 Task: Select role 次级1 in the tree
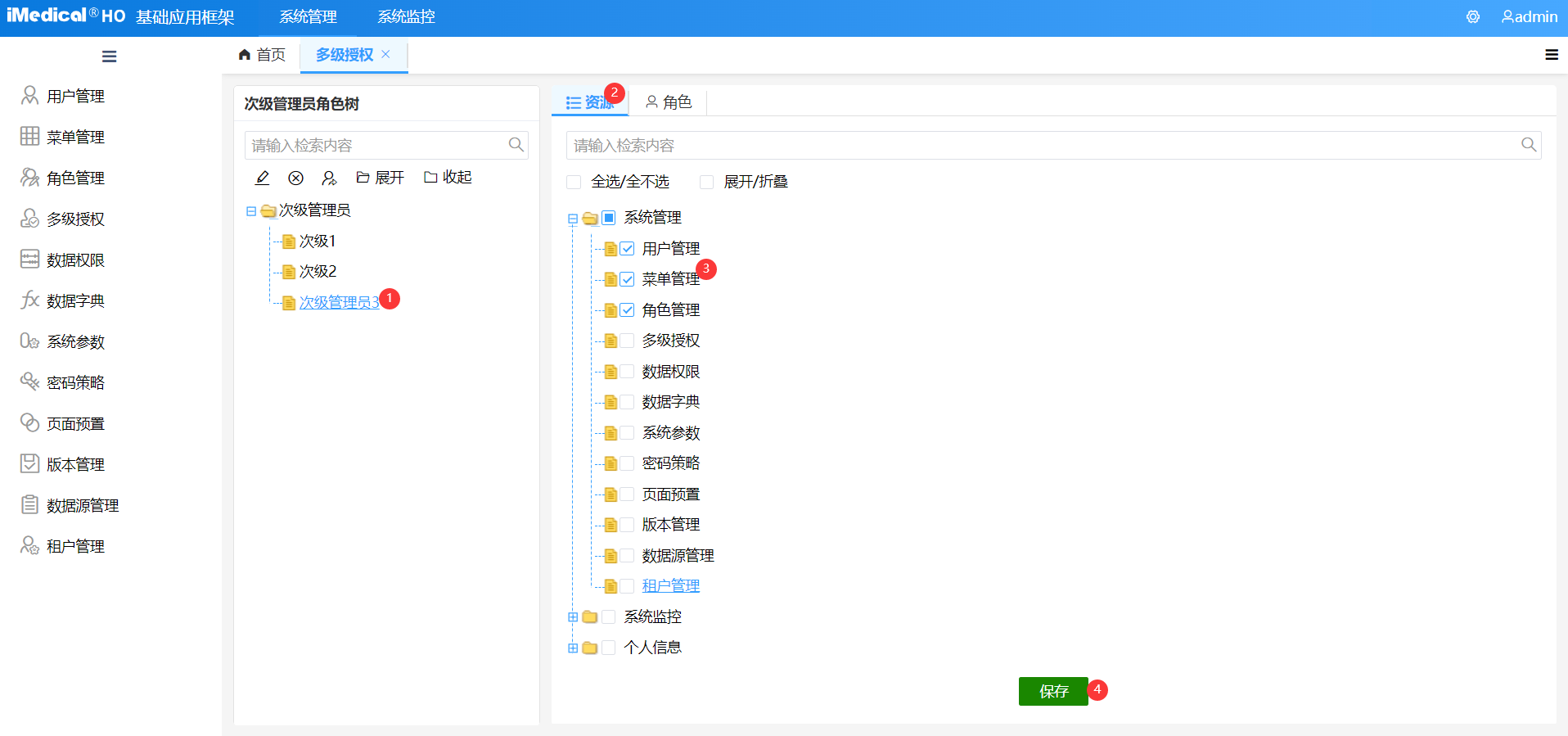318,242
